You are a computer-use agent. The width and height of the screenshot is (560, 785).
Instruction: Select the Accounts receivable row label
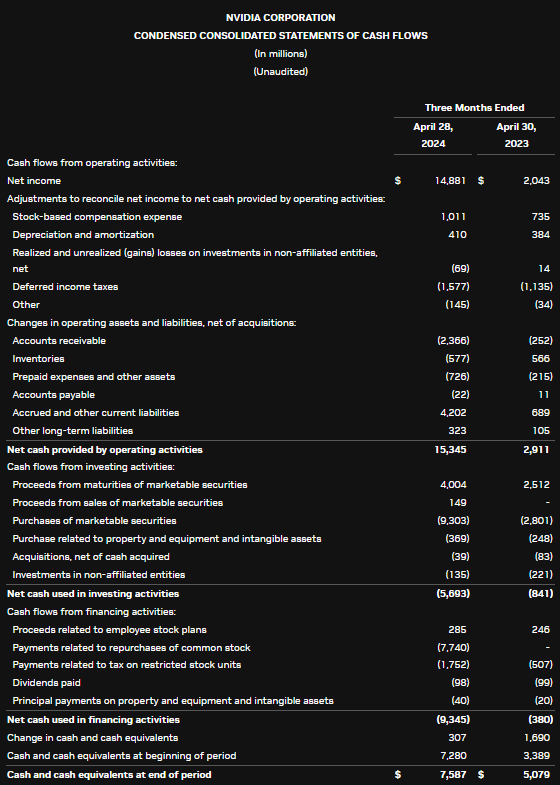(59, 340)
